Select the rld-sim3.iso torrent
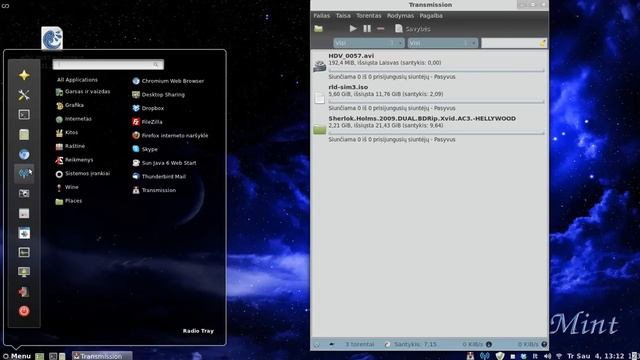The width and height of the screenshot is (640, 360). point(429,97)
